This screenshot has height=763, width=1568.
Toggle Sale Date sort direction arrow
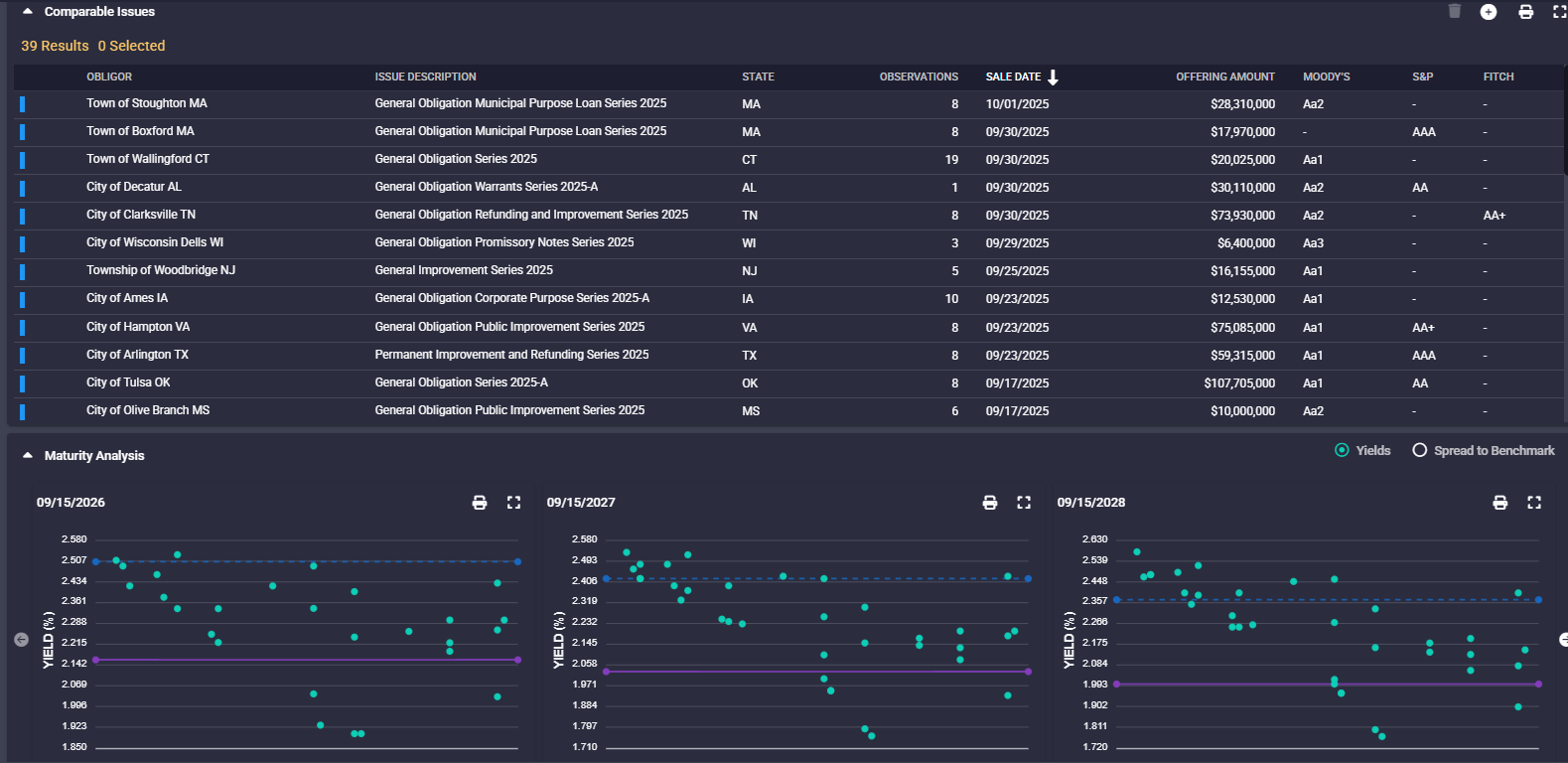pos(1054,77)
